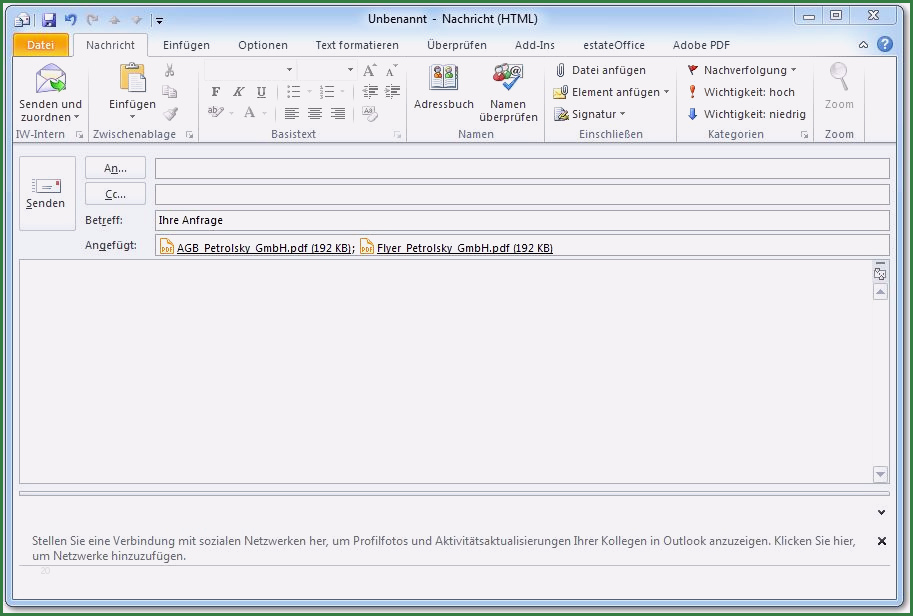
Task: Click the font color A icon
Action: click(249, 112)
